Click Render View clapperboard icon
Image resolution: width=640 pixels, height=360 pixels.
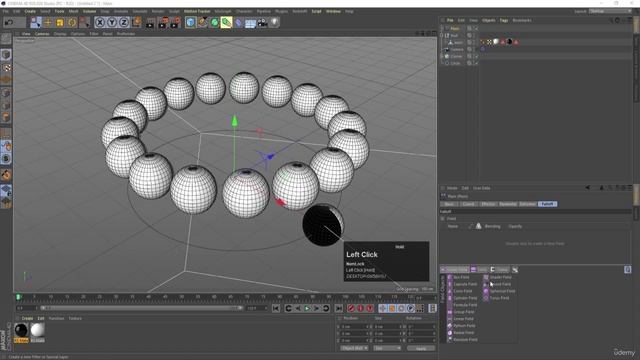(x=150, y=22)
